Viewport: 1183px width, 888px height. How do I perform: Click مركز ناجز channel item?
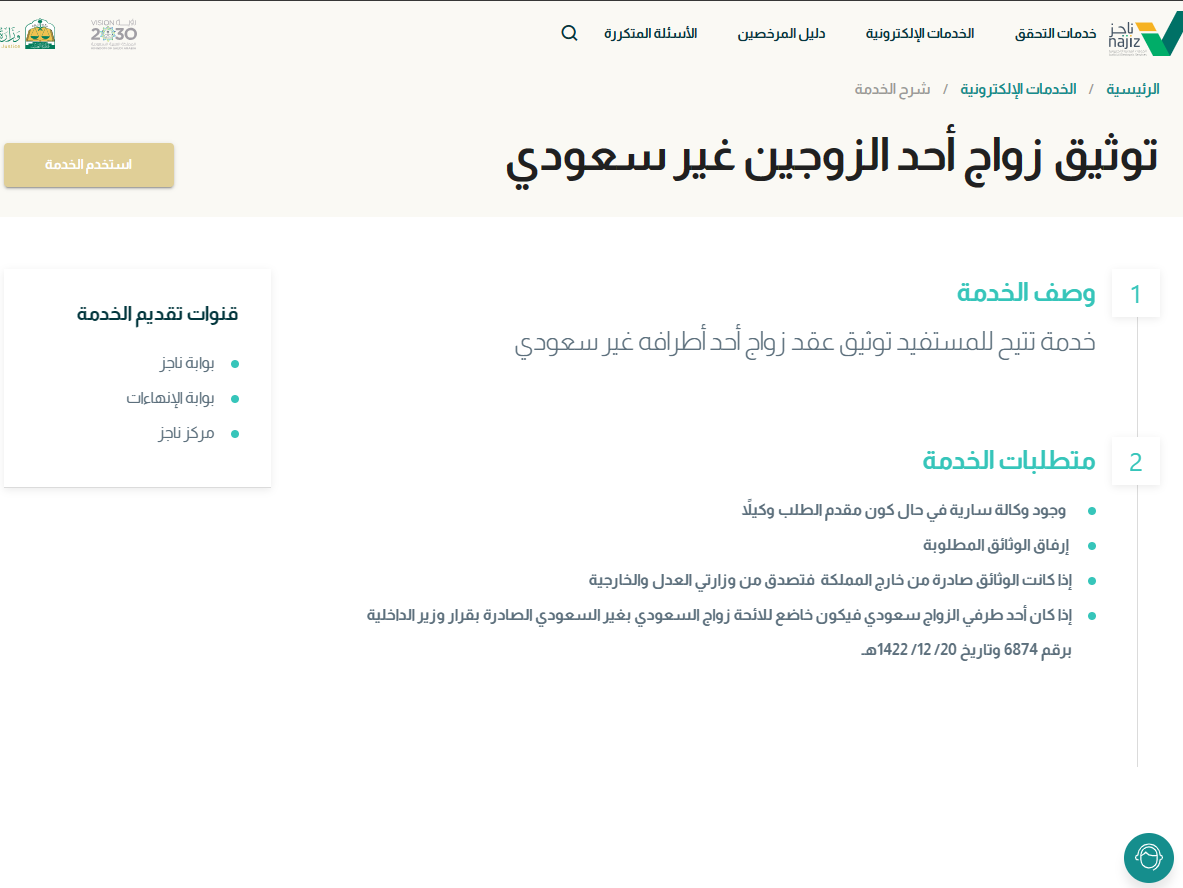click(x=186, y=433)
